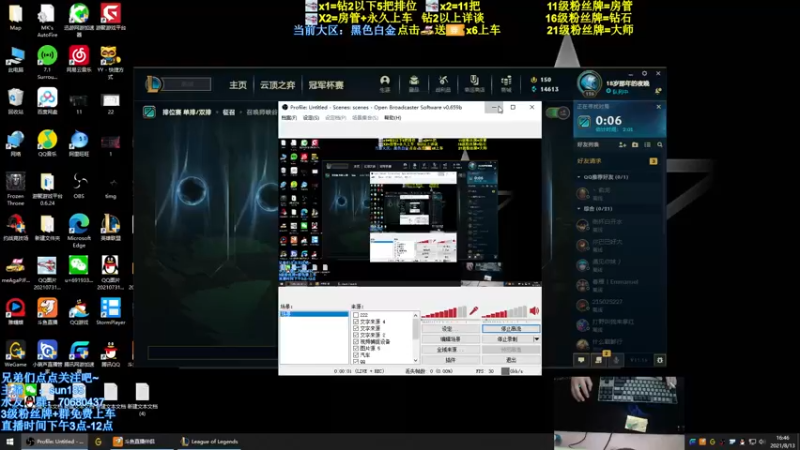Click the OBS preview area
The height and width of the screenshot is (450, 800).
coord(410,212)
